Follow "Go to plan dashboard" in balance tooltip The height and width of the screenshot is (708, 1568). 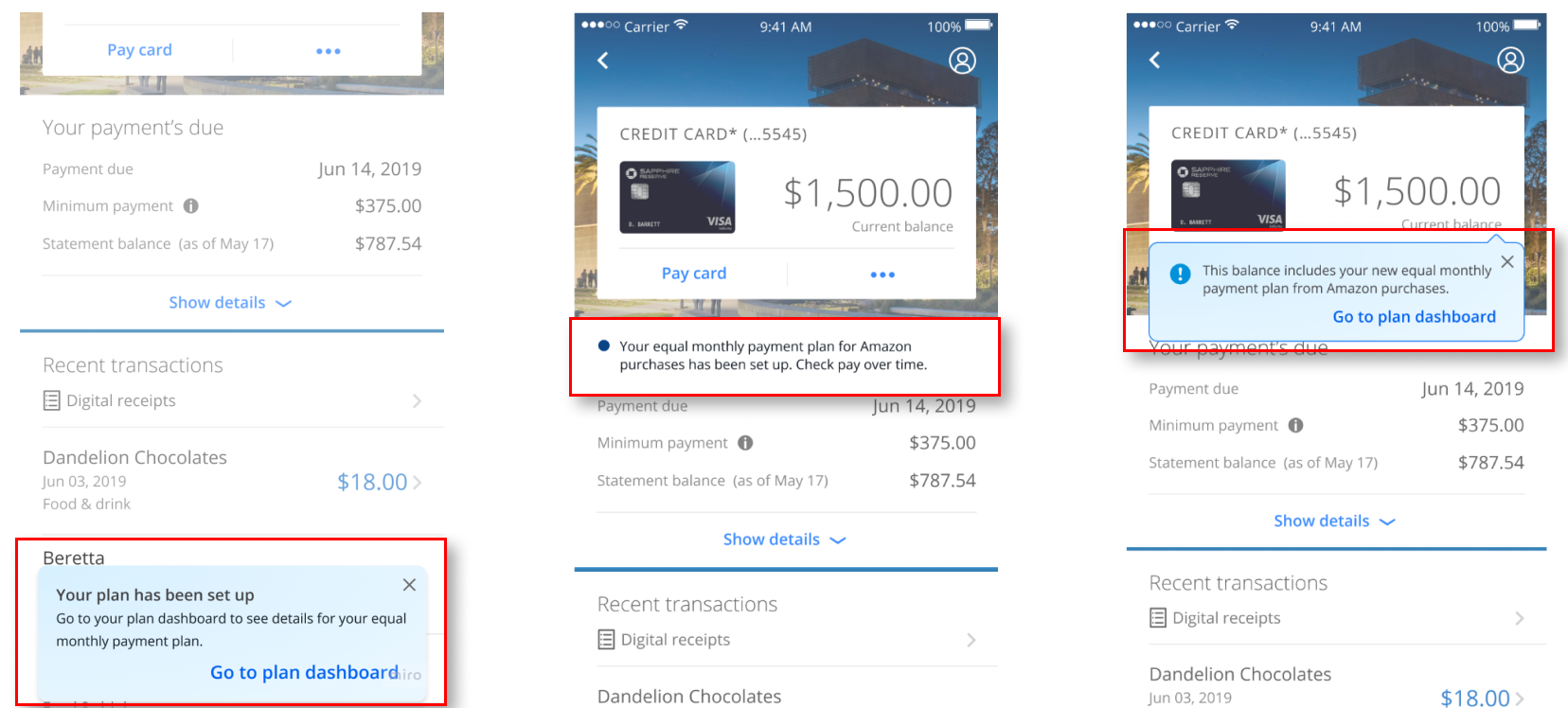point(1414,317)
